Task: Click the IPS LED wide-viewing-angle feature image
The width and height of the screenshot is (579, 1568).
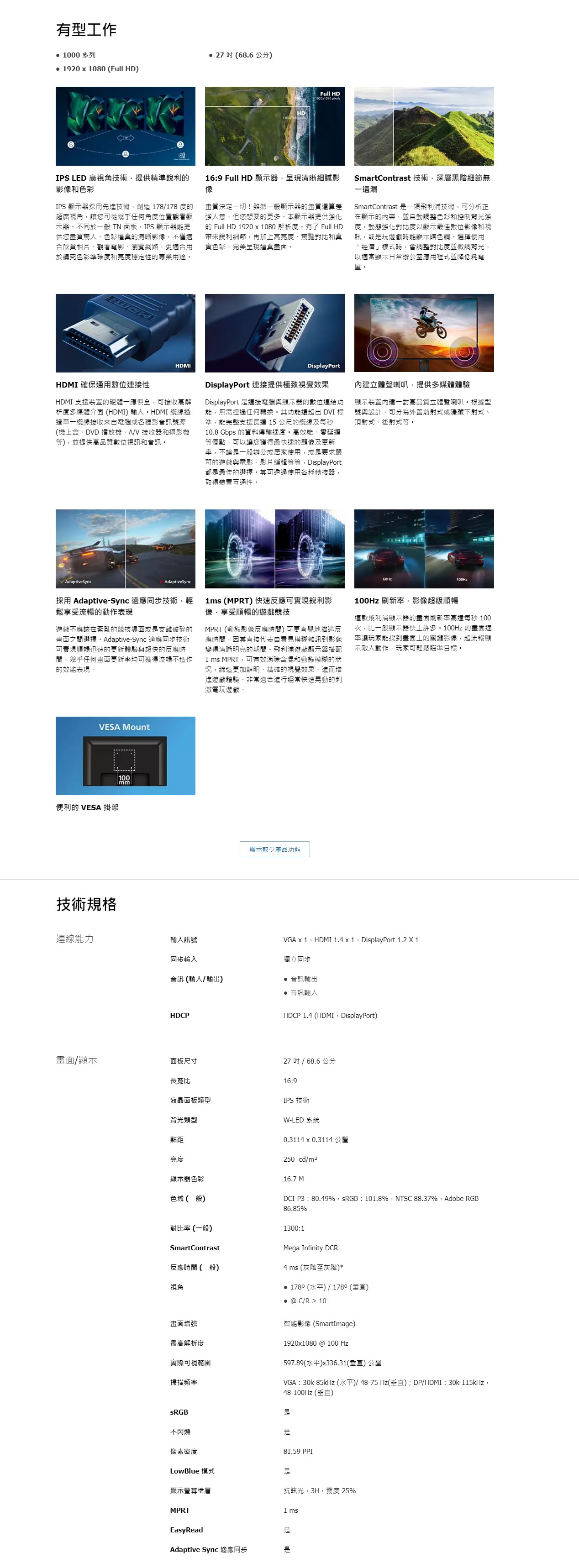Action: 126,126
